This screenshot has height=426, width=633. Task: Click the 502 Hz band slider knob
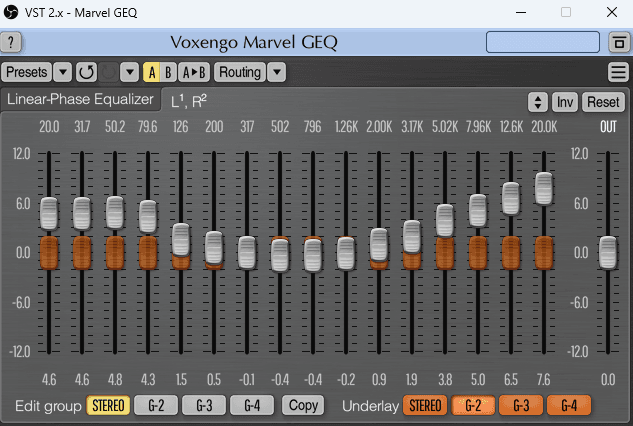280,256
